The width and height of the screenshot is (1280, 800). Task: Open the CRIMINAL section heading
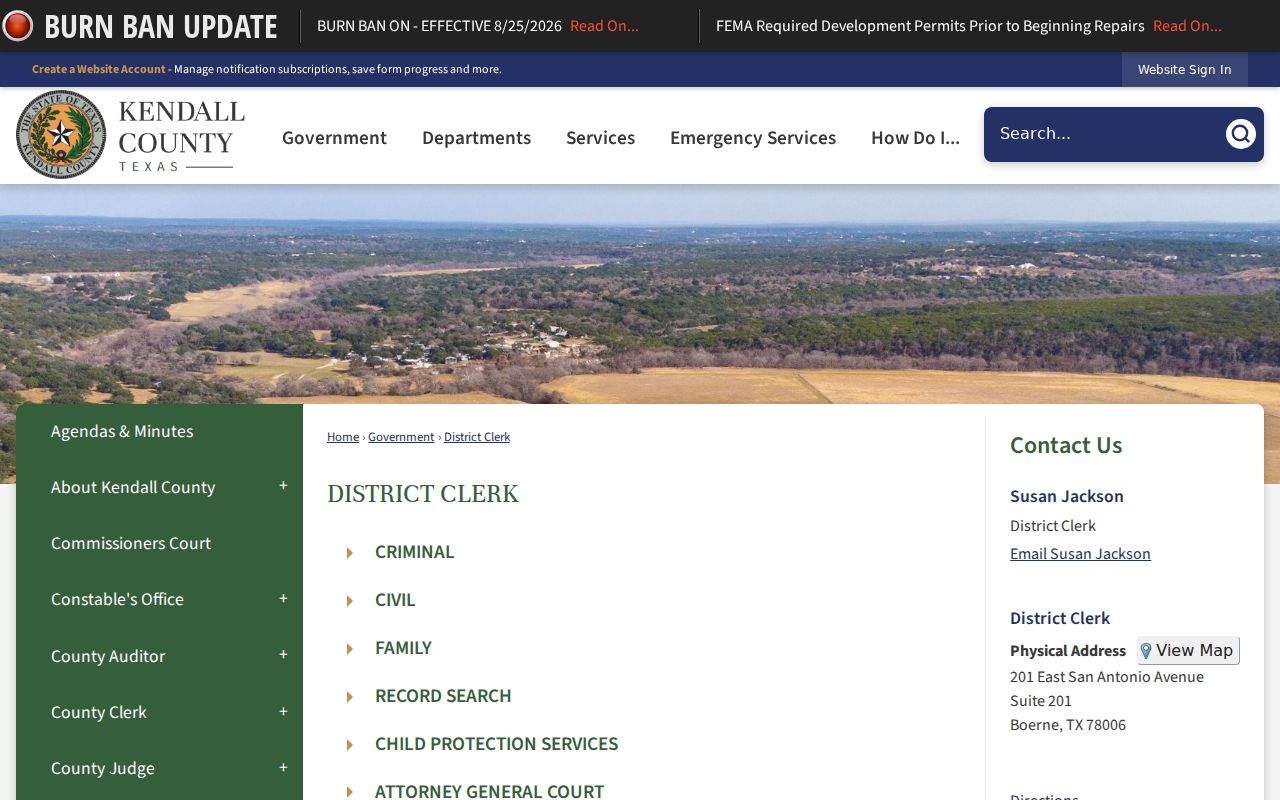pyautogui.click(x=414, y=552)
